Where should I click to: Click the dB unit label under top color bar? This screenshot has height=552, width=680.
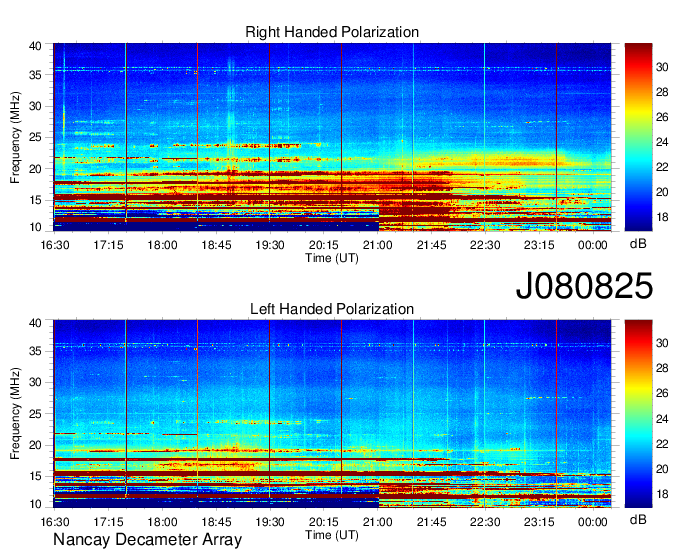point(638,244)
